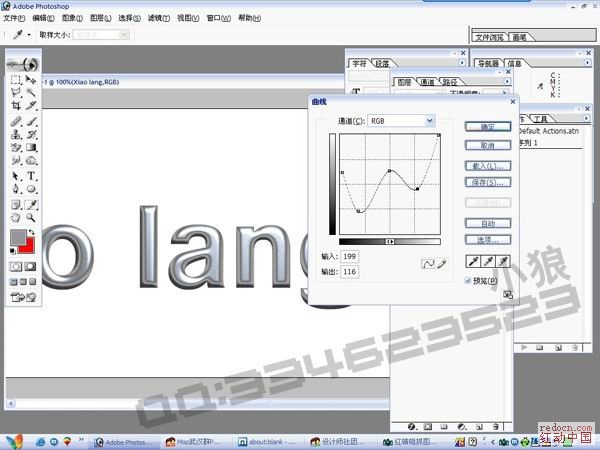The width and height of the screenshot is (600, 450).
Task: Click the 自动 (Auto) button
Action: (x=488, y=223)
